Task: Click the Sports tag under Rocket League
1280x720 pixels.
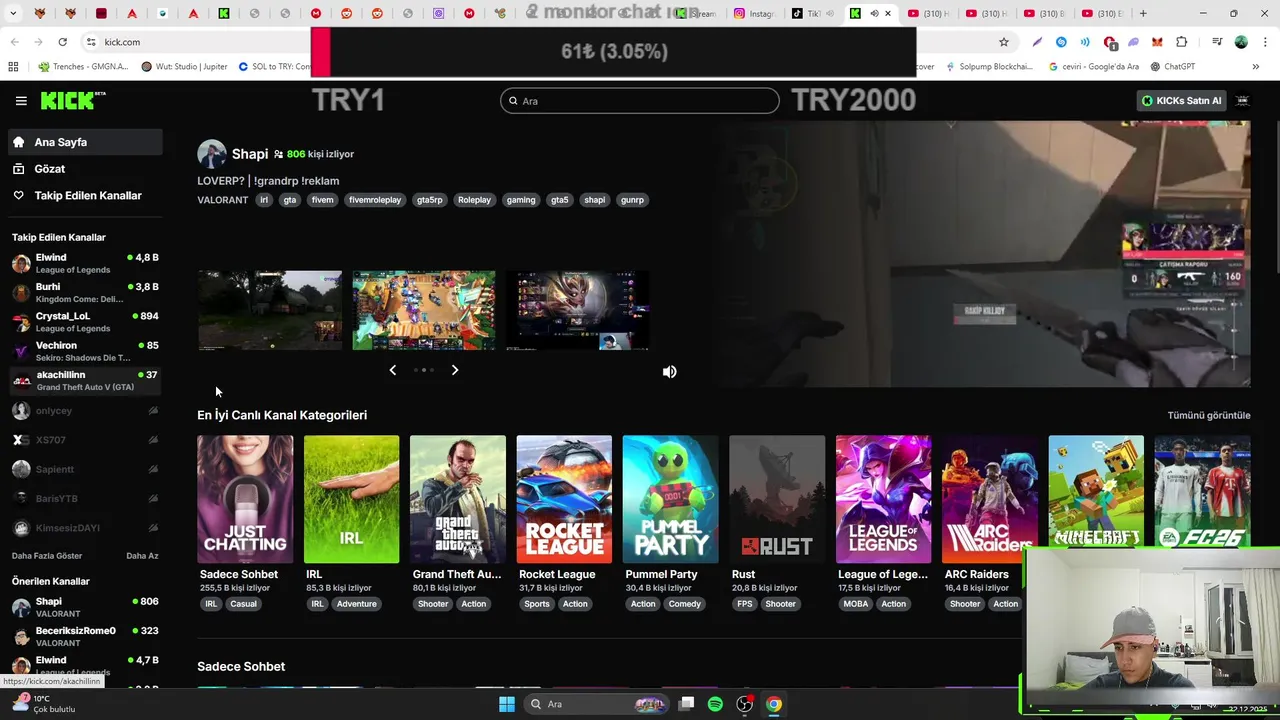Action: click(537, 604)
